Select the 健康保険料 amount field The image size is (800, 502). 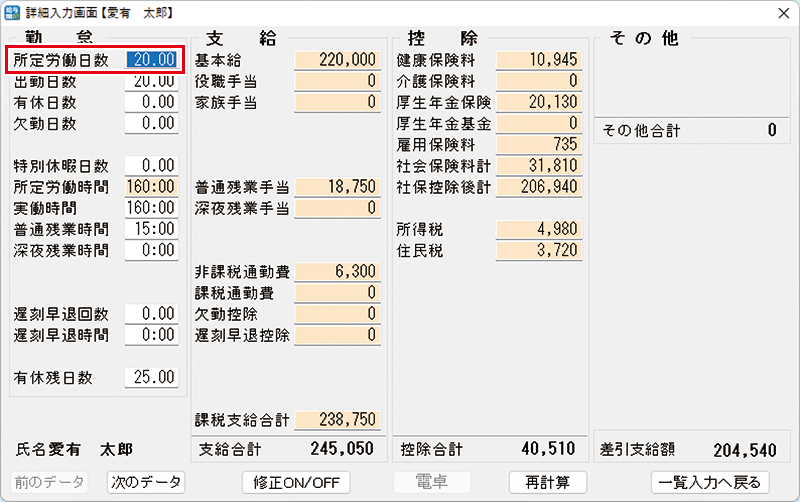point(538,60)
